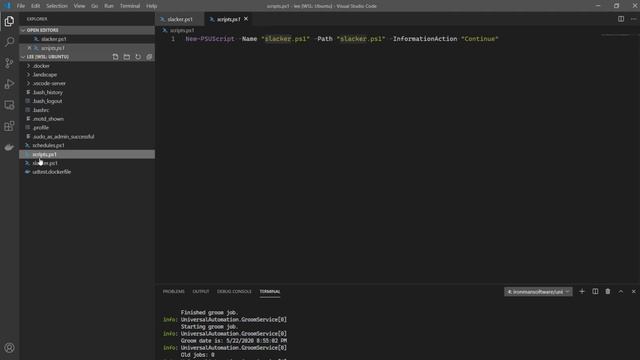Open the File menu
This screenshot has width=640, height=360.
(21, 6)
